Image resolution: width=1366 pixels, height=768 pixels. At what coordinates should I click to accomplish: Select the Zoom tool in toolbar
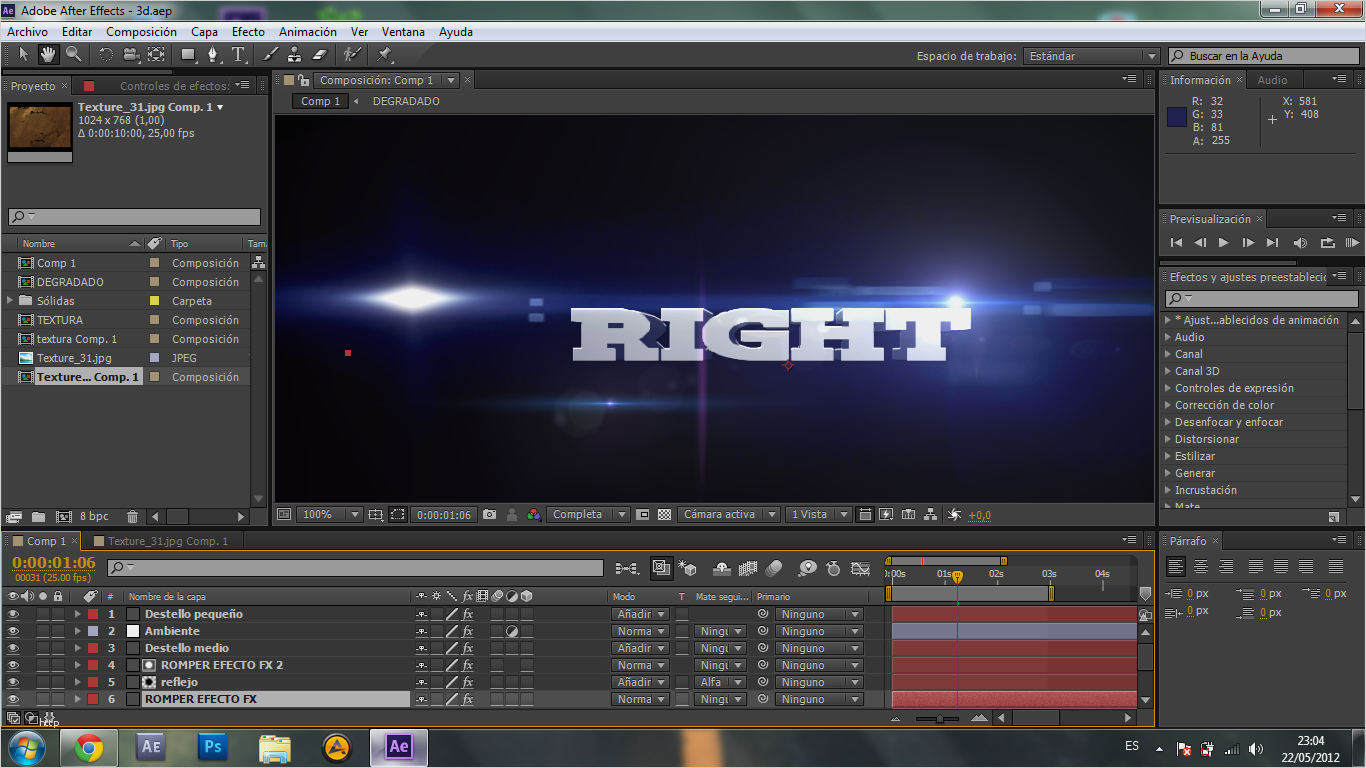coord(73,55)
